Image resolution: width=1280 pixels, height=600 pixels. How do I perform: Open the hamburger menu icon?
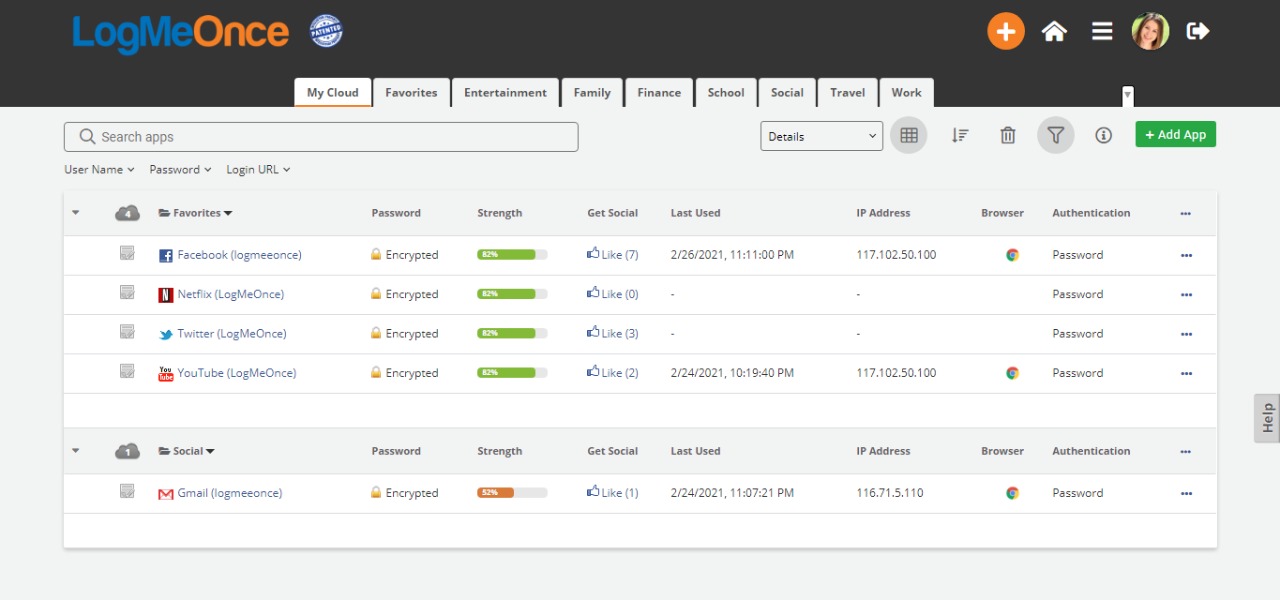click(x=1102, y=31)
